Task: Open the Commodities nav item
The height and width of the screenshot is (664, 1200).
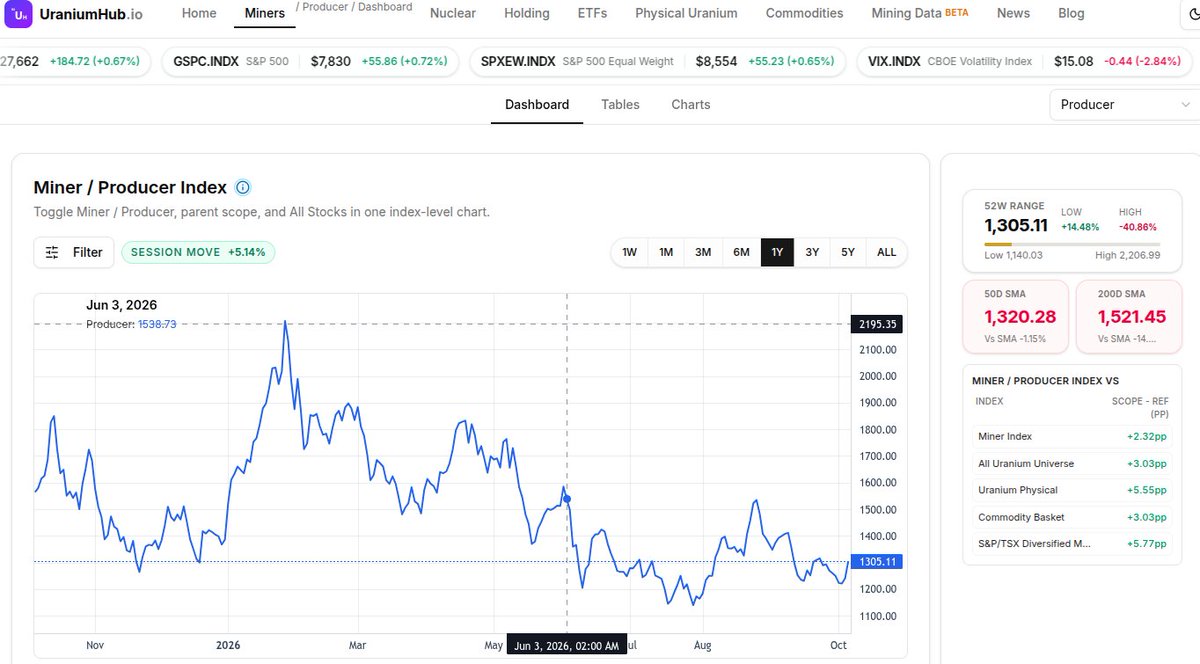Action: (x=804, y=13)
